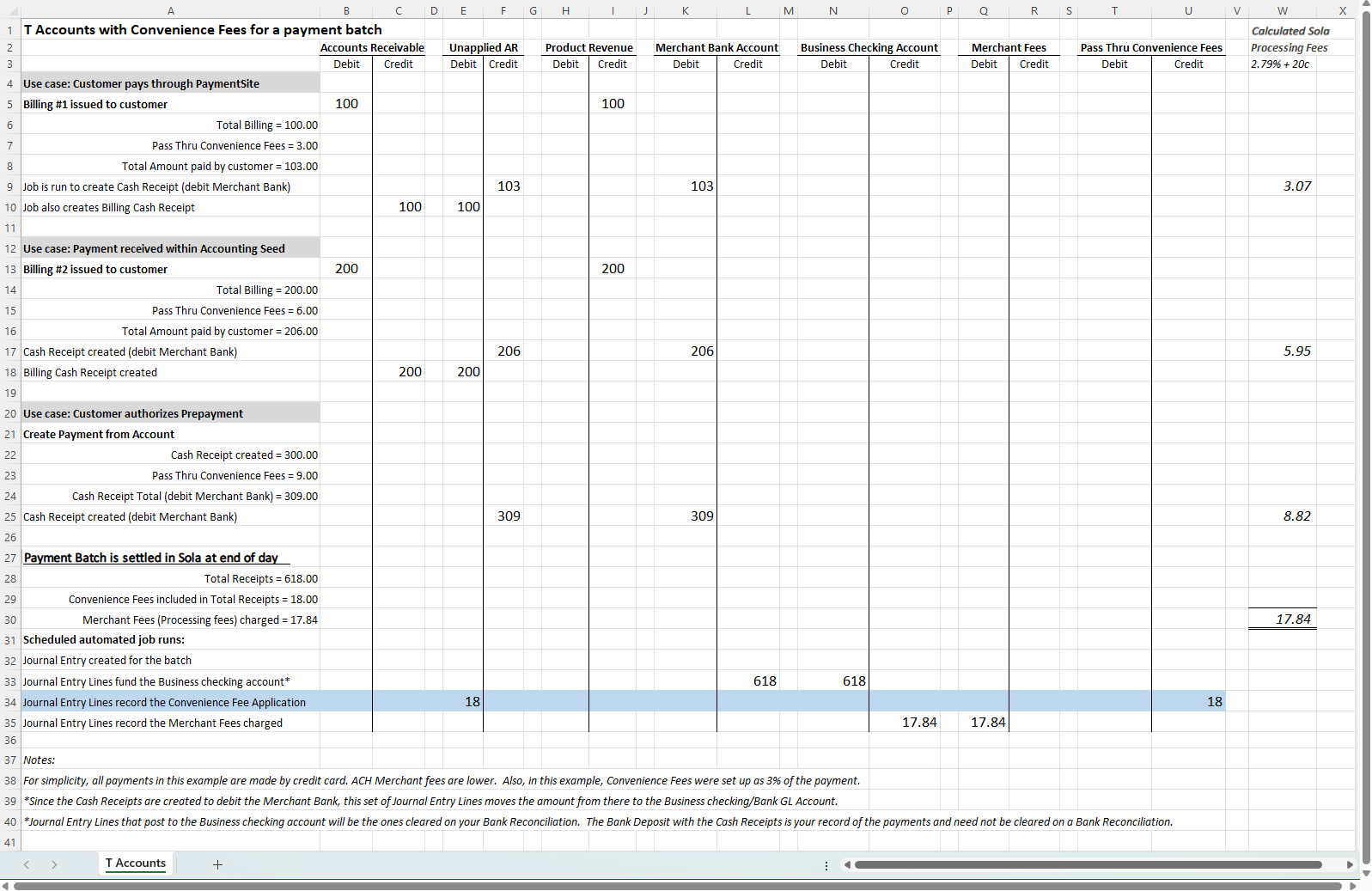Select the 618 debit under Business Checking Account
The width and height of the screenshot is (1372, 891).
[x=832, y=681]
